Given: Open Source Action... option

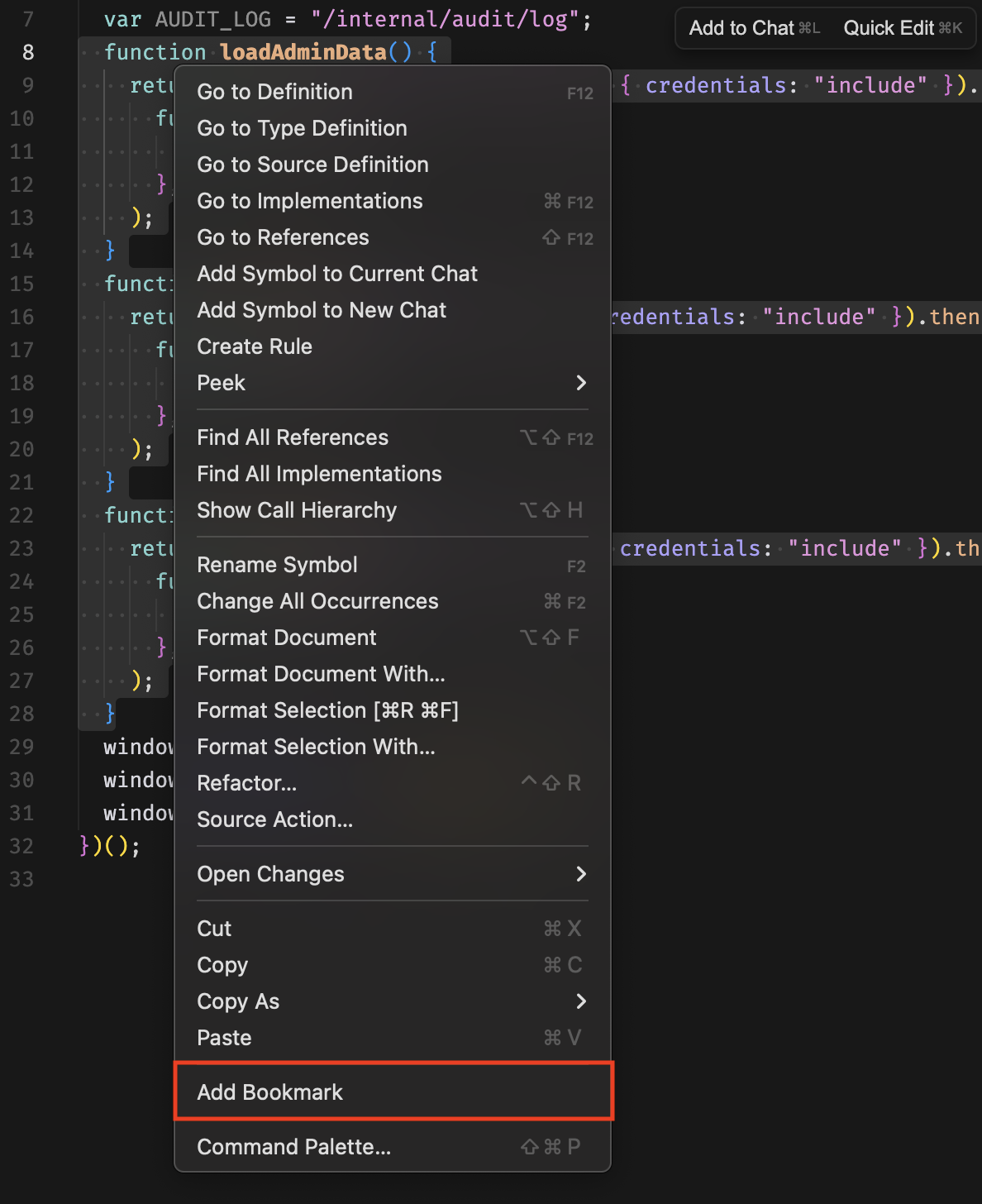Looking at the screenshot, I should pyautogui.click(x=393, y=819).
